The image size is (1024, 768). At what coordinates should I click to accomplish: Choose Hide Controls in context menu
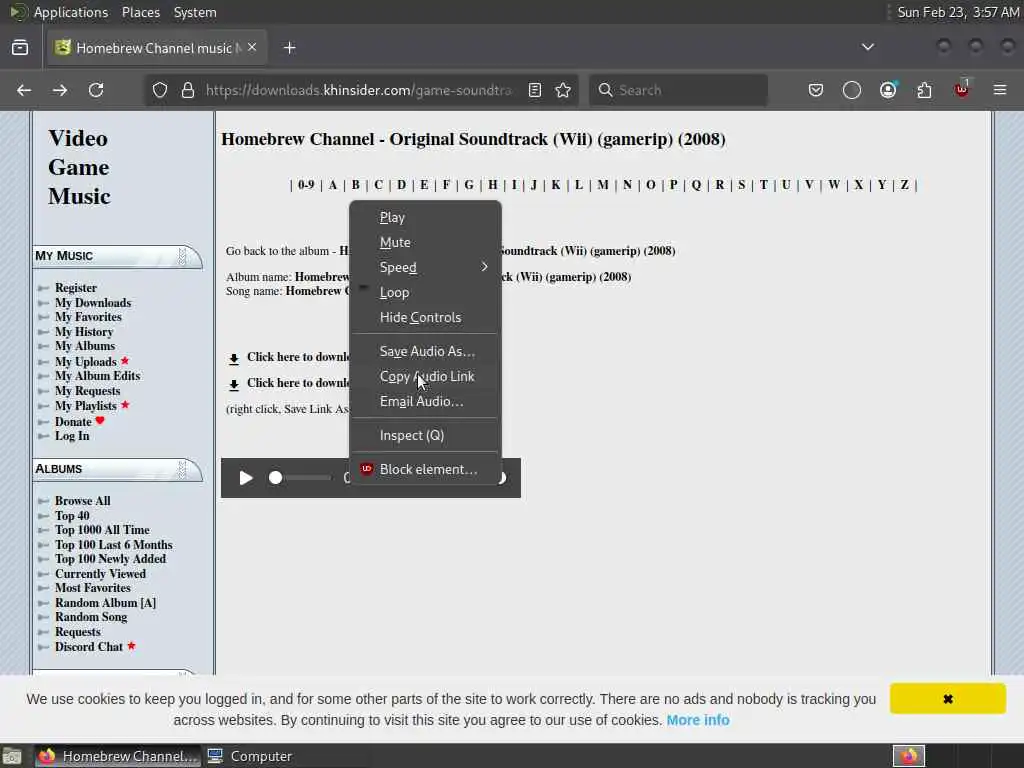(426, 317)
